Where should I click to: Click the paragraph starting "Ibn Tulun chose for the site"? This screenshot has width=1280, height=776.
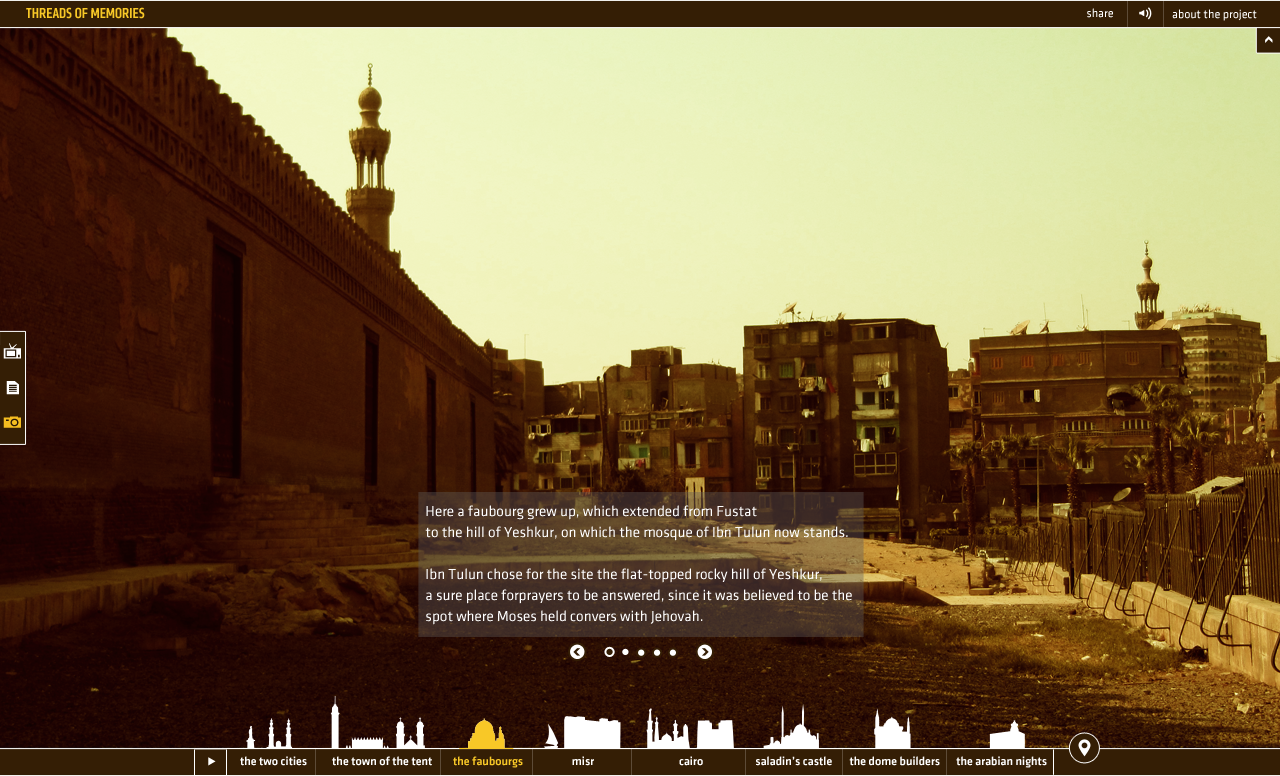point(639,596)
